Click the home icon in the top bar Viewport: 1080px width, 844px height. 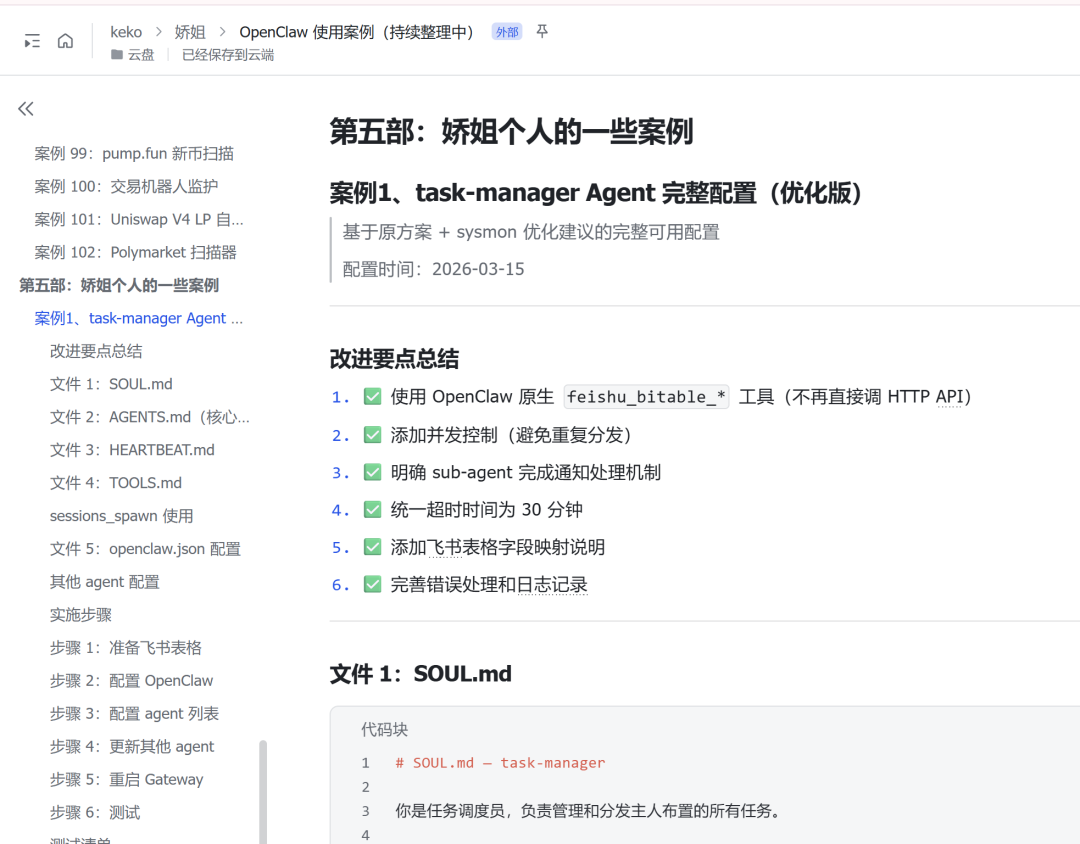point(64,40)
